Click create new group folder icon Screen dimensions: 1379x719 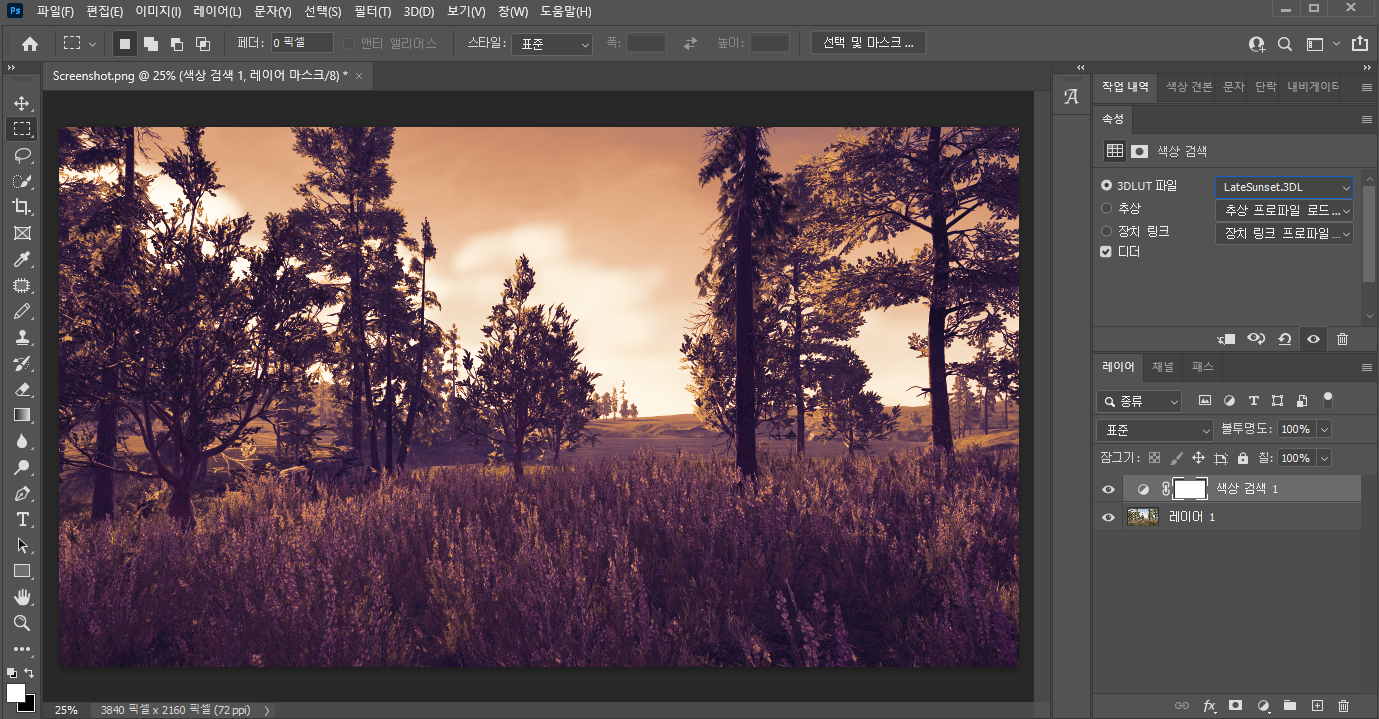tap(1290, 706)
